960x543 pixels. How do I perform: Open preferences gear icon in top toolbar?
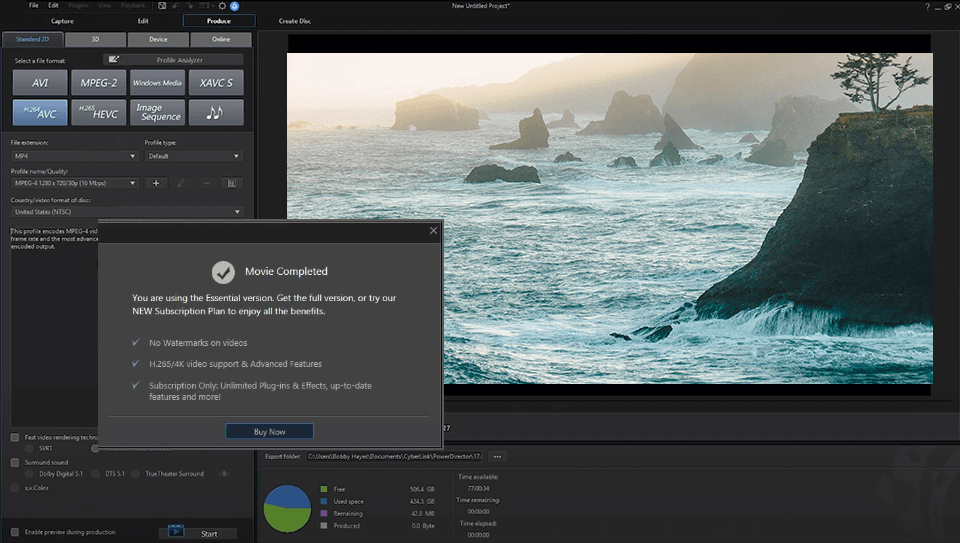point(222,6)
